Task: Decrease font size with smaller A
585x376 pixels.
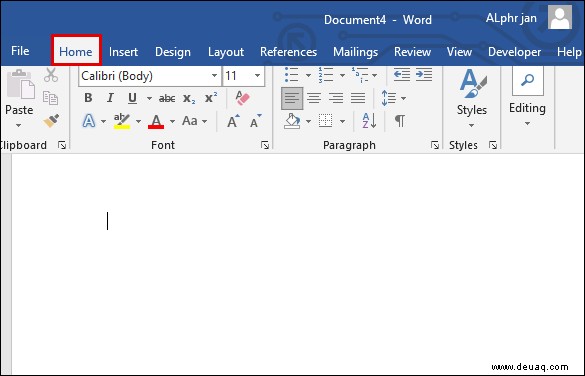Action: [256, 121]
